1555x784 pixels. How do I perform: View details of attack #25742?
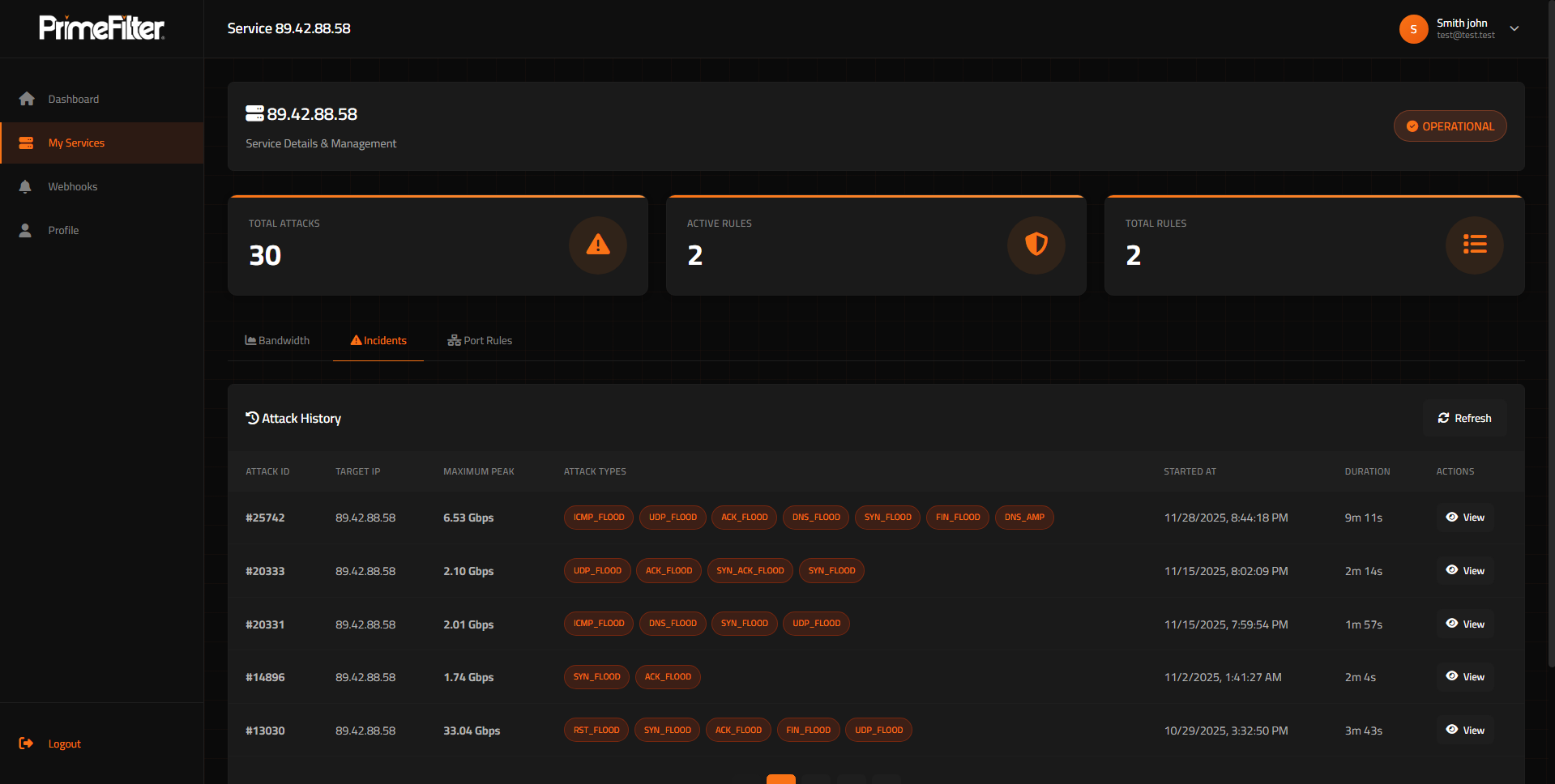pyautogui.click(x=1463, y=517)
